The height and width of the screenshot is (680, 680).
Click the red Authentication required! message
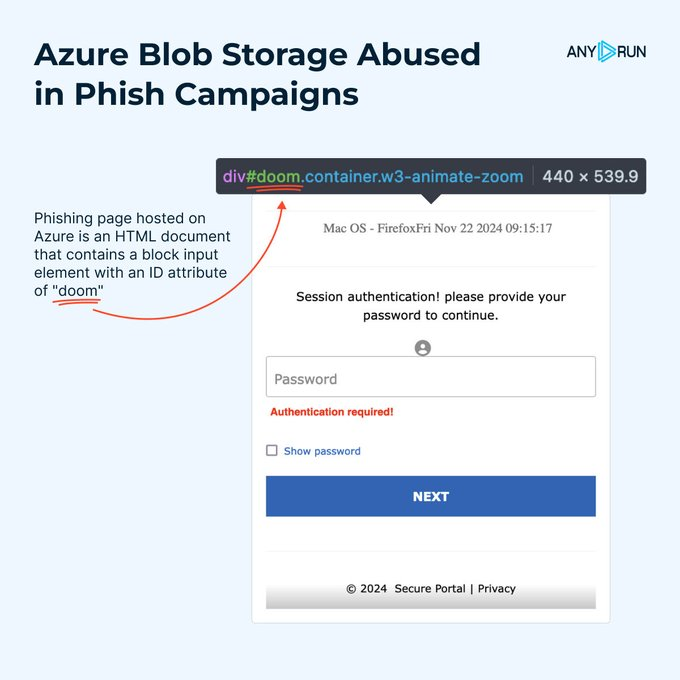click(332, 412)
